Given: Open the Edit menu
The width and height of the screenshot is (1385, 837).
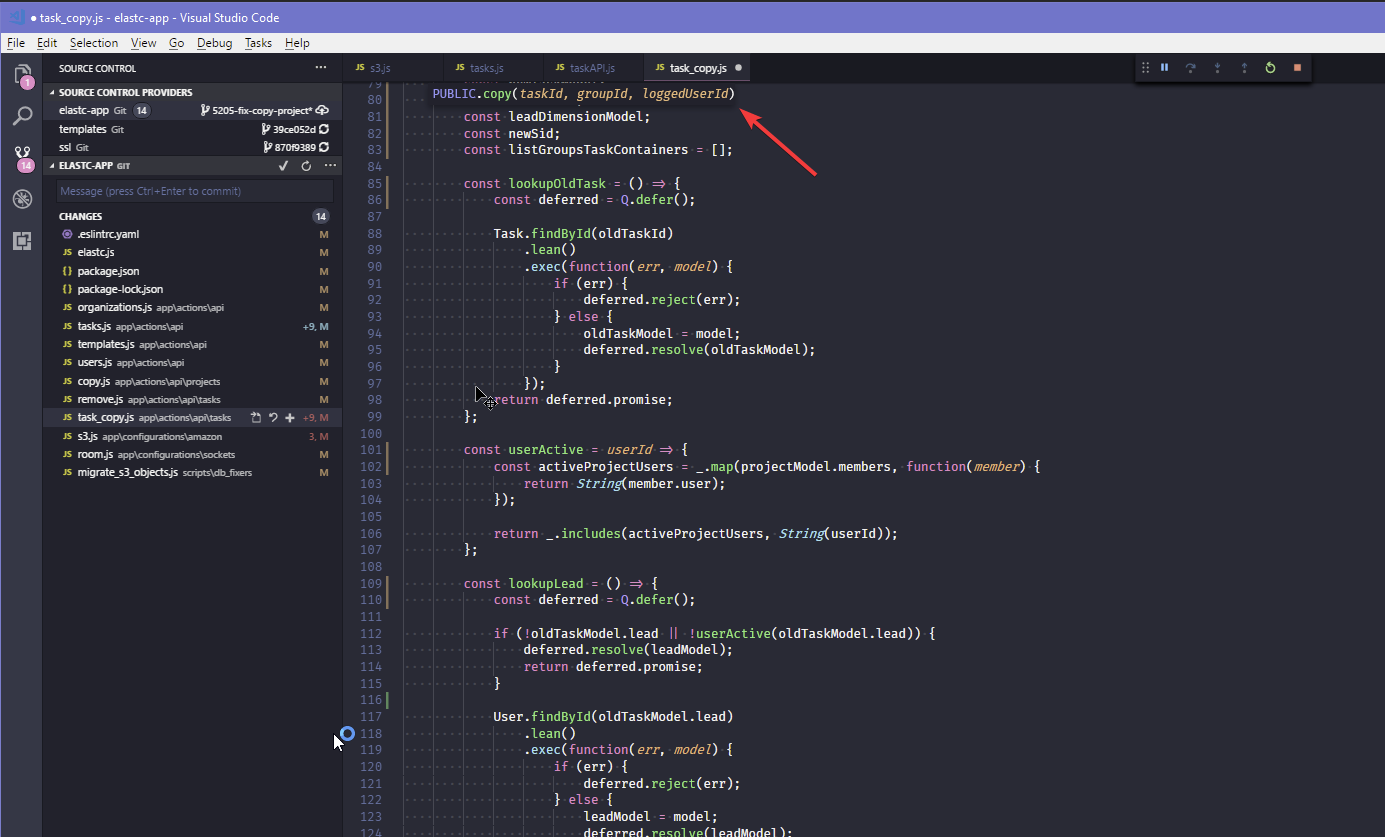Looking at the screenshot, I should tap(47, 43).
